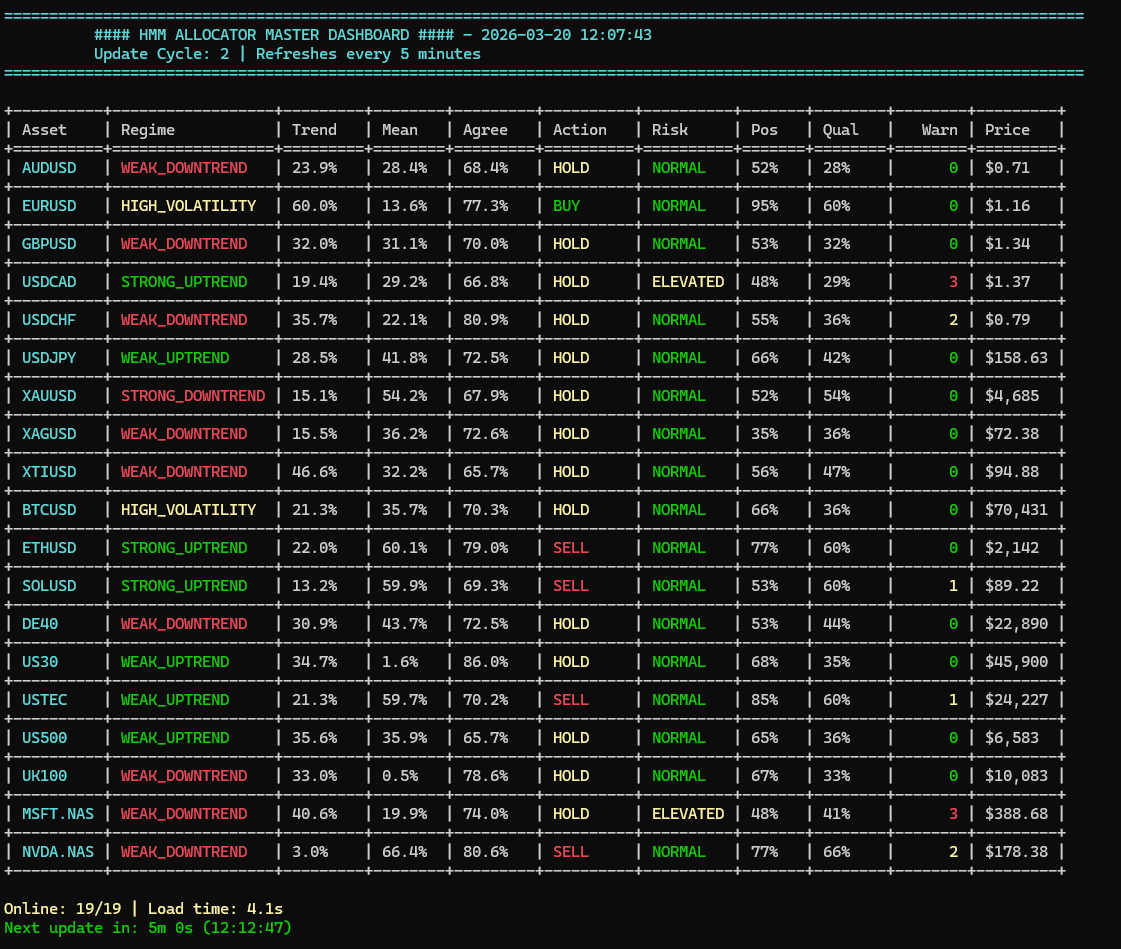Click the NVDA.NAS asset name
Viewport: 1121px width, 949px height.
click(x=58, y=852)
